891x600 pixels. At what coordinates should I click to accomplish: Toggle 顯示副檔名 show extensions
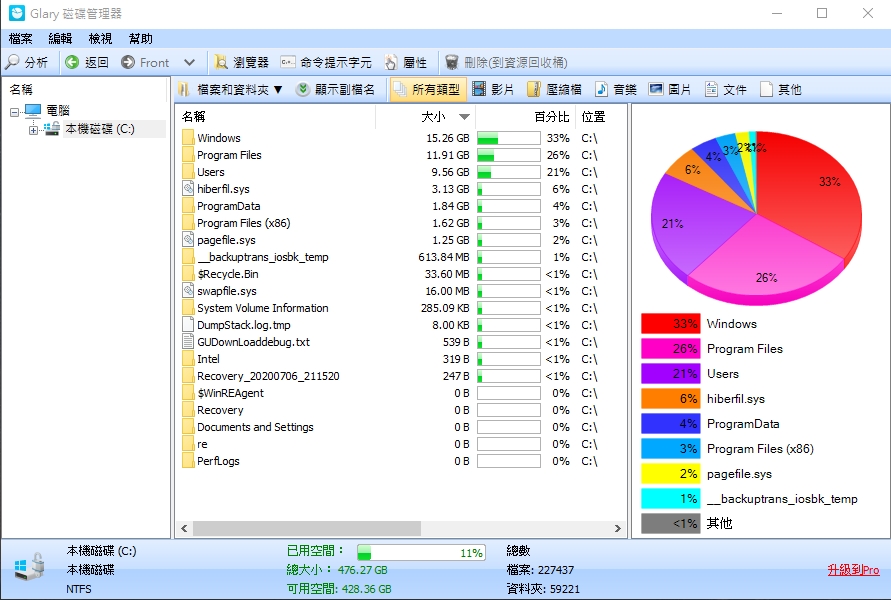coord(336,89)
